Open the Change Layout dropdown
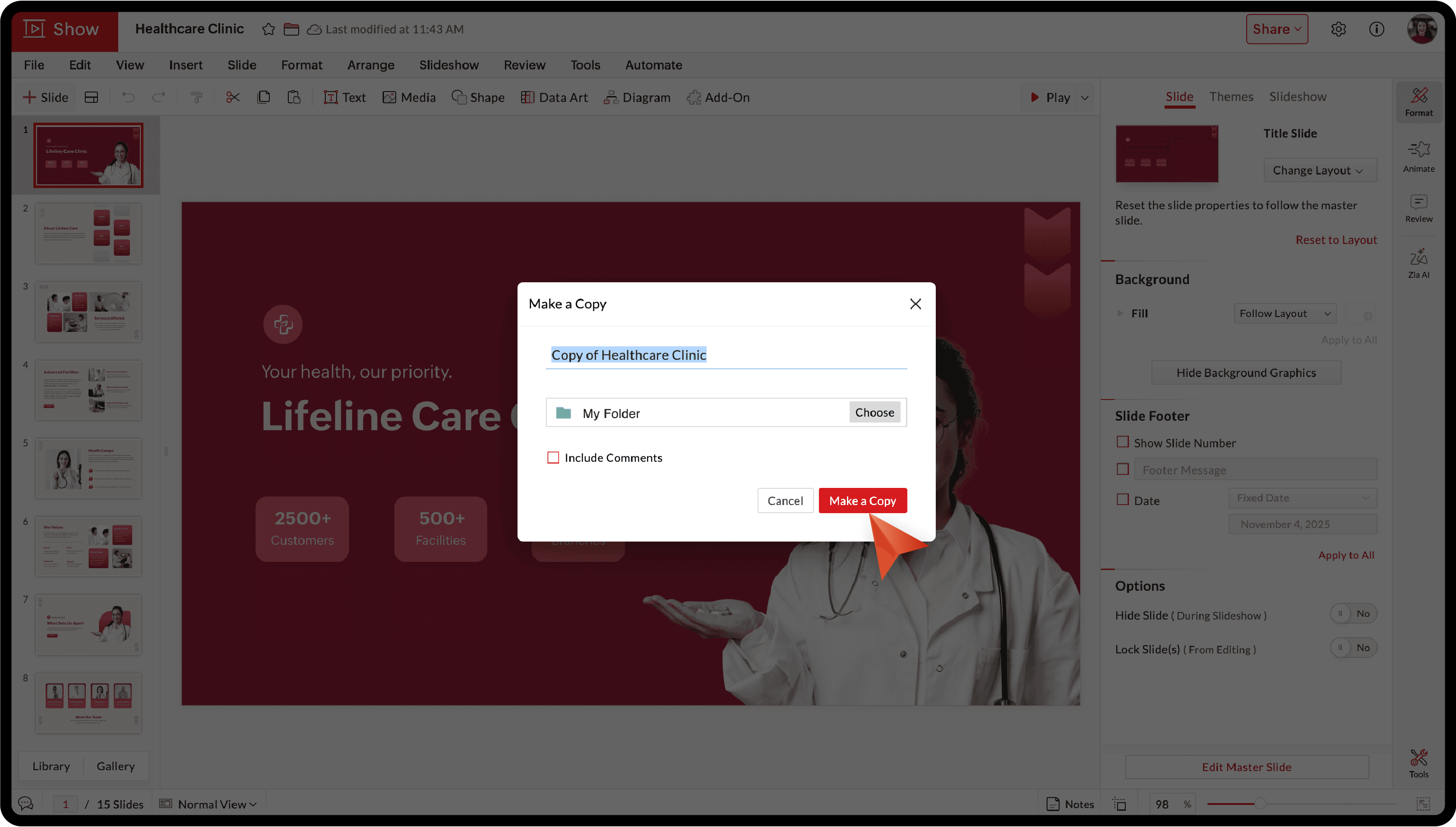 tap(1320, 170)
